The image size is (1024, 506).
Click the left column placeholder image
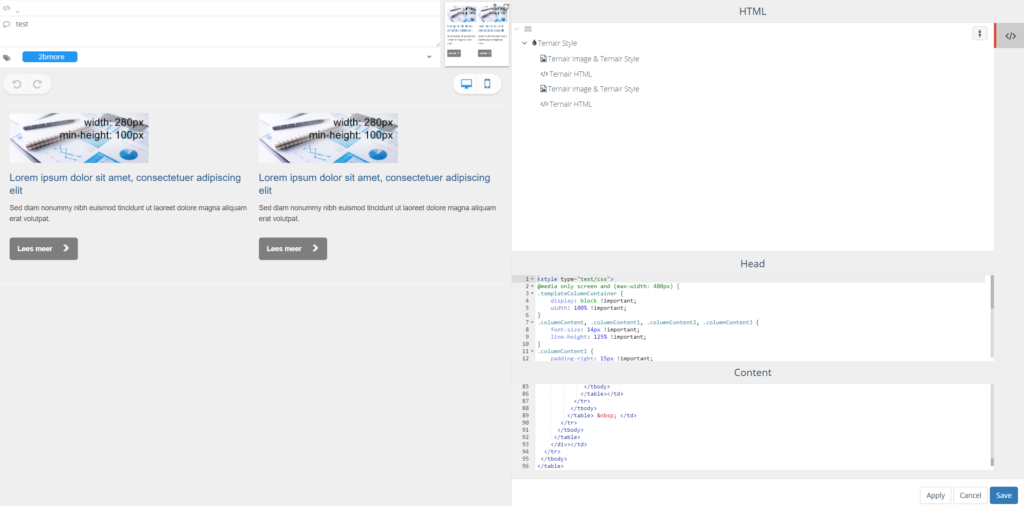[79, 138]
